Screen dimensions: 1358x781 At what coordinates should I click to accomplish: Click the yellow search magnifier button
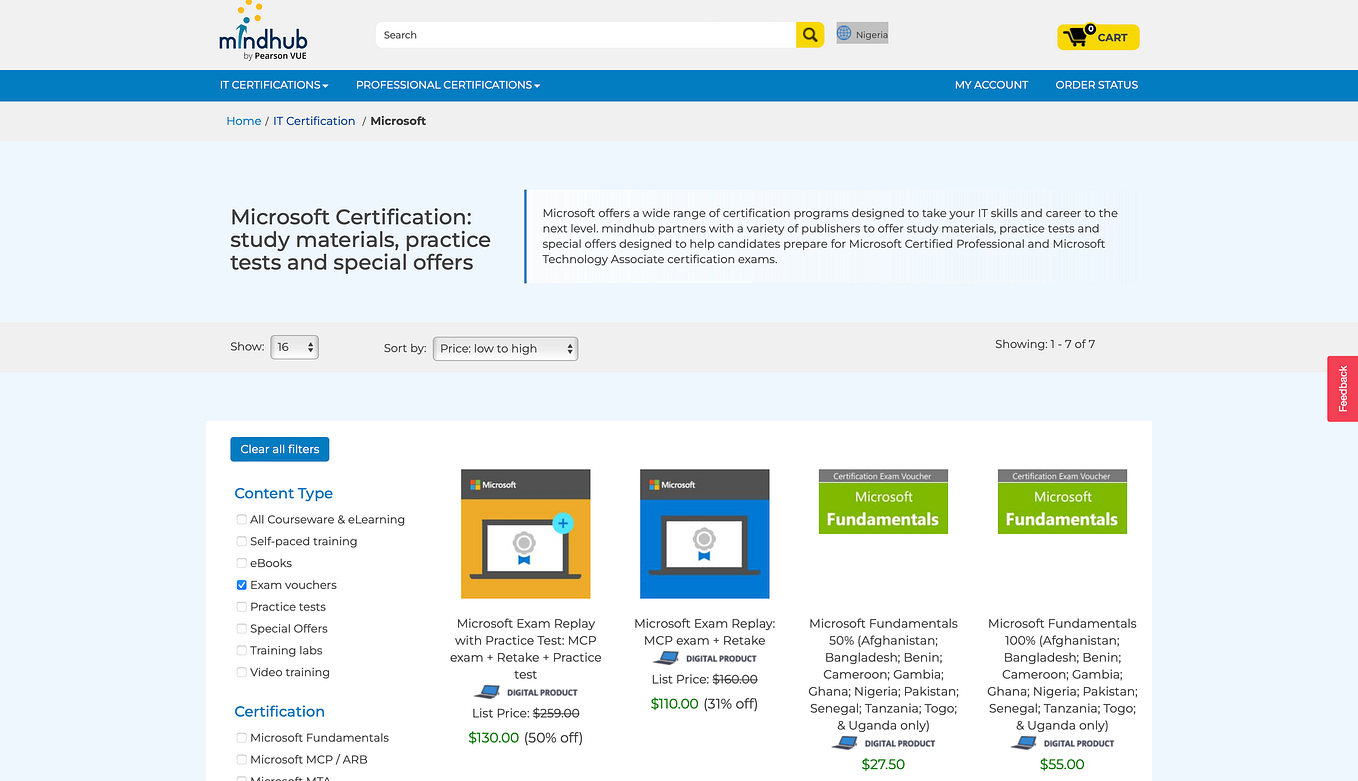pos(810,35)
